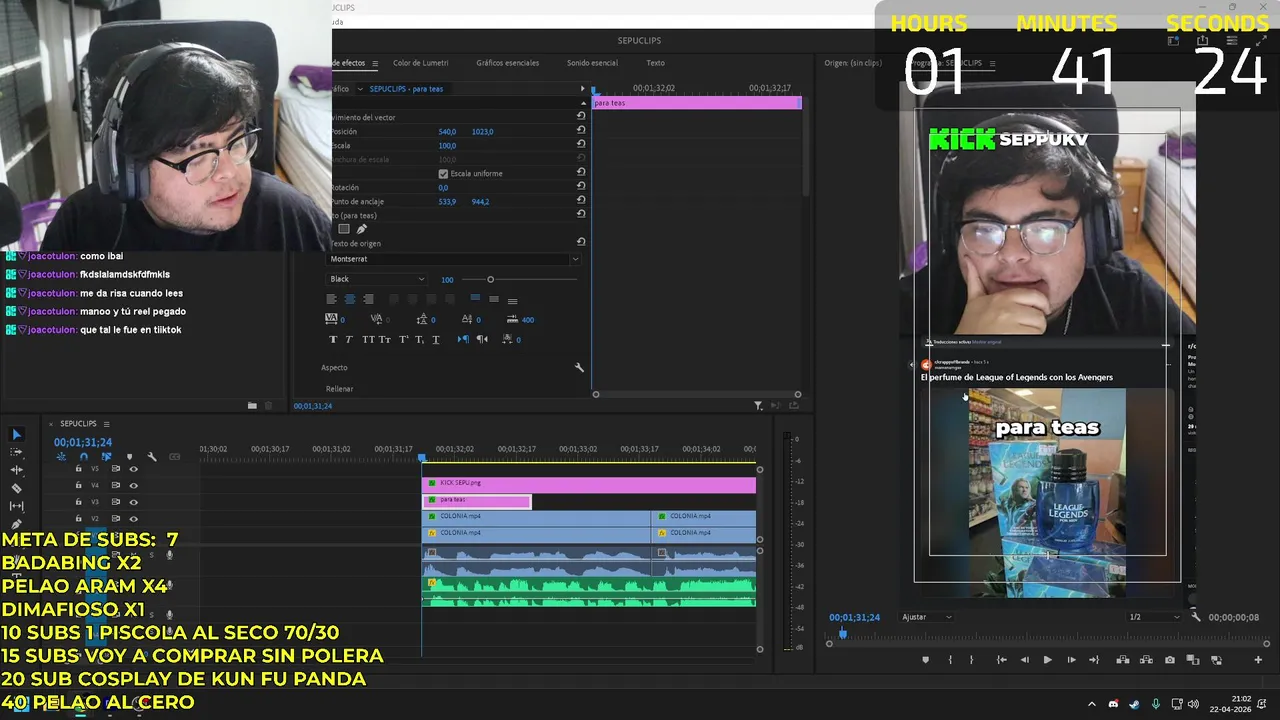Toggle linked selection in timeline
Screen dimensions: 1280x720
106,457
